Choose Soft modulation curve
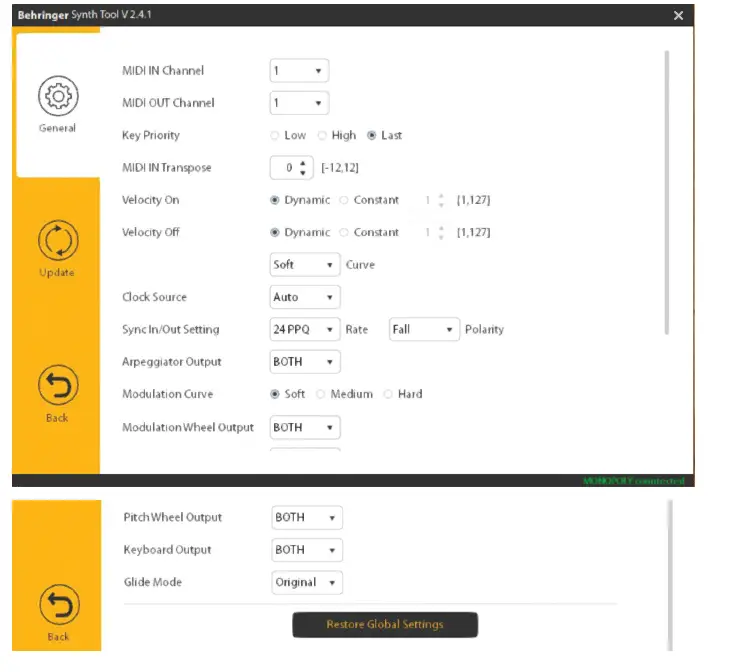745x672 pixels. point(275,394)
